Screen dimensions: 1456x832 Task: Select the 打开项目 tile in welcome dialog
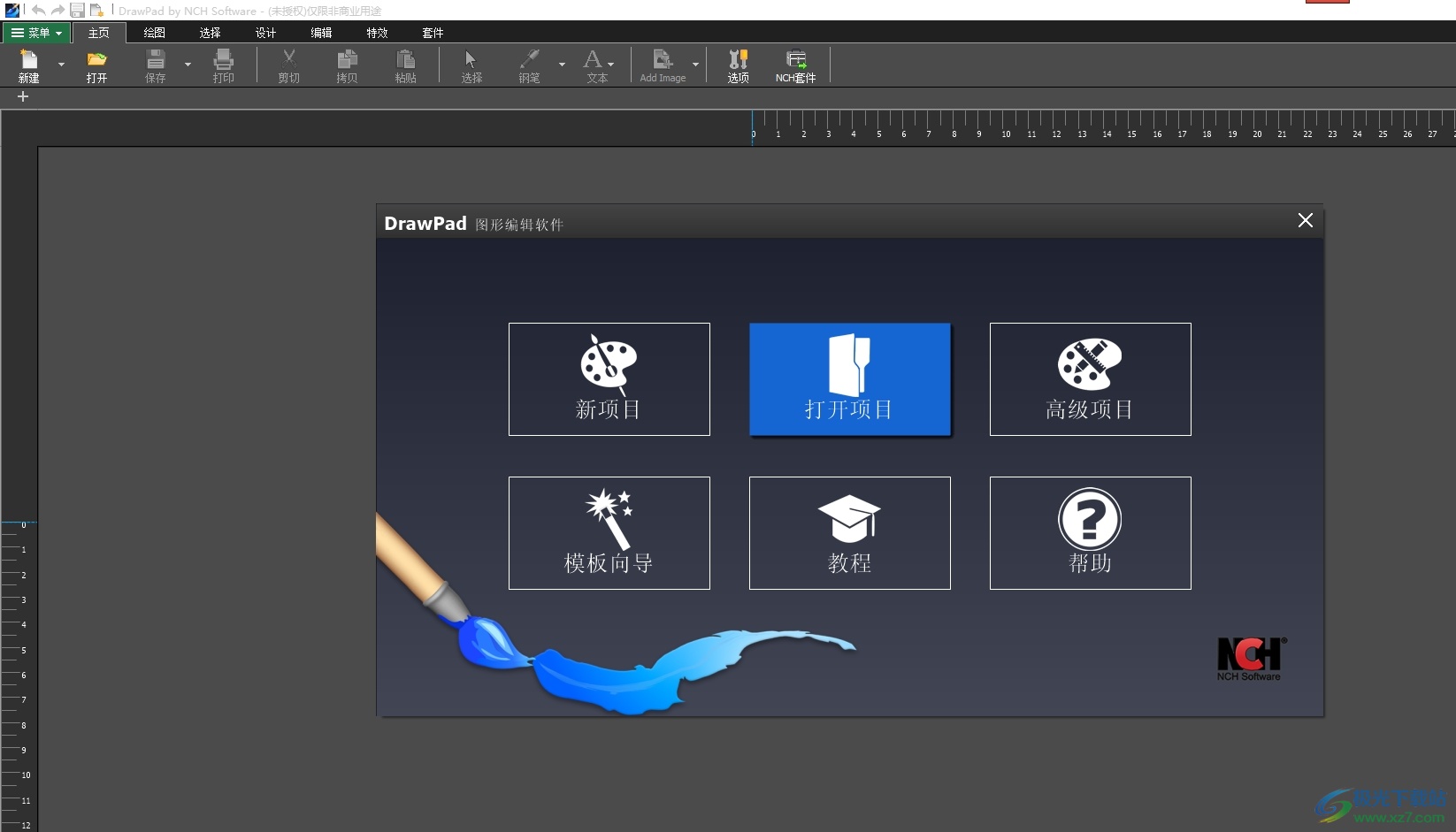tap(849, 378)
